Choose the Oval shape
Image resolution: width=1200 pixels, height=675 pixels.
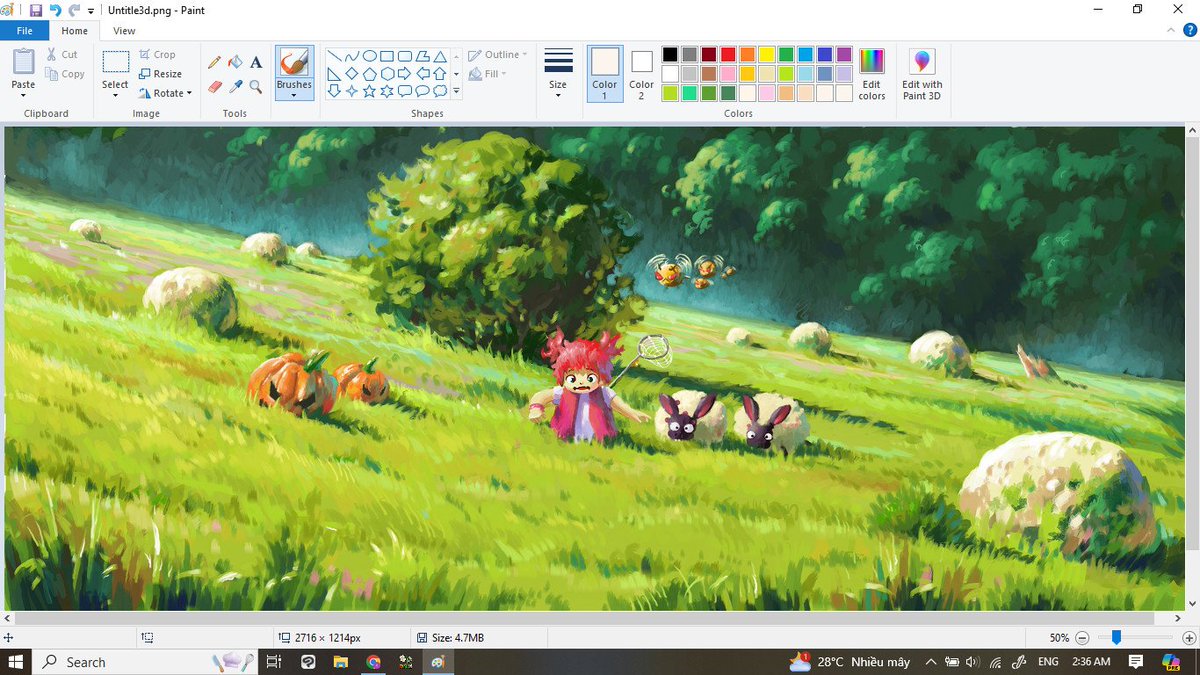(369, 56)
